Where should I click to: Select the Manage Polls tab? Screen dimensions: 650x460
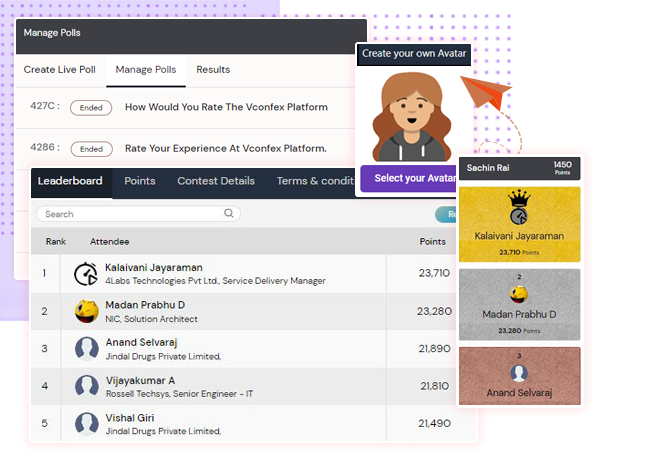[146, 70]
